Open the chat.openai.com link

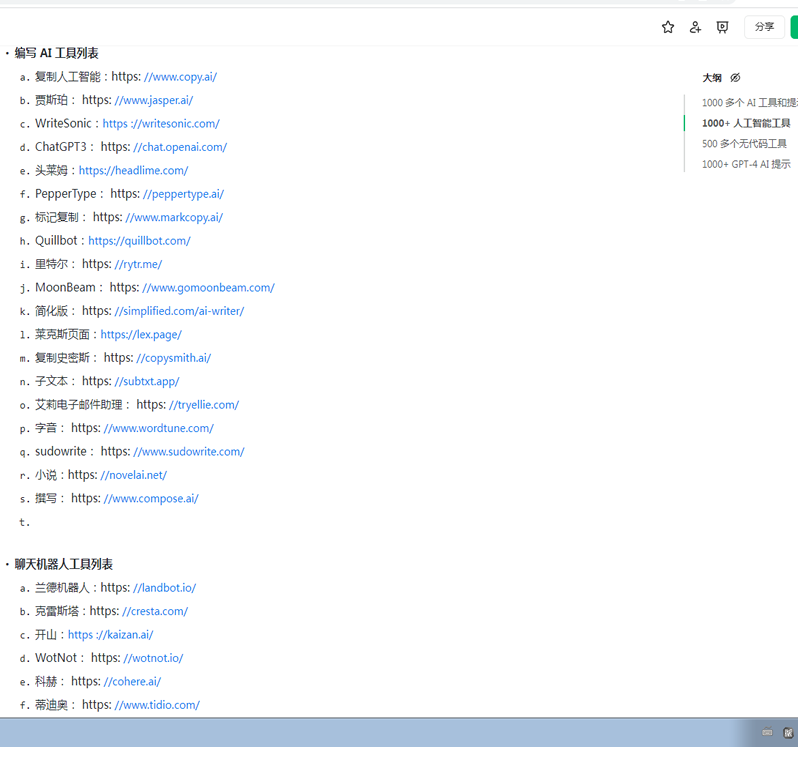tap(180, 147)
